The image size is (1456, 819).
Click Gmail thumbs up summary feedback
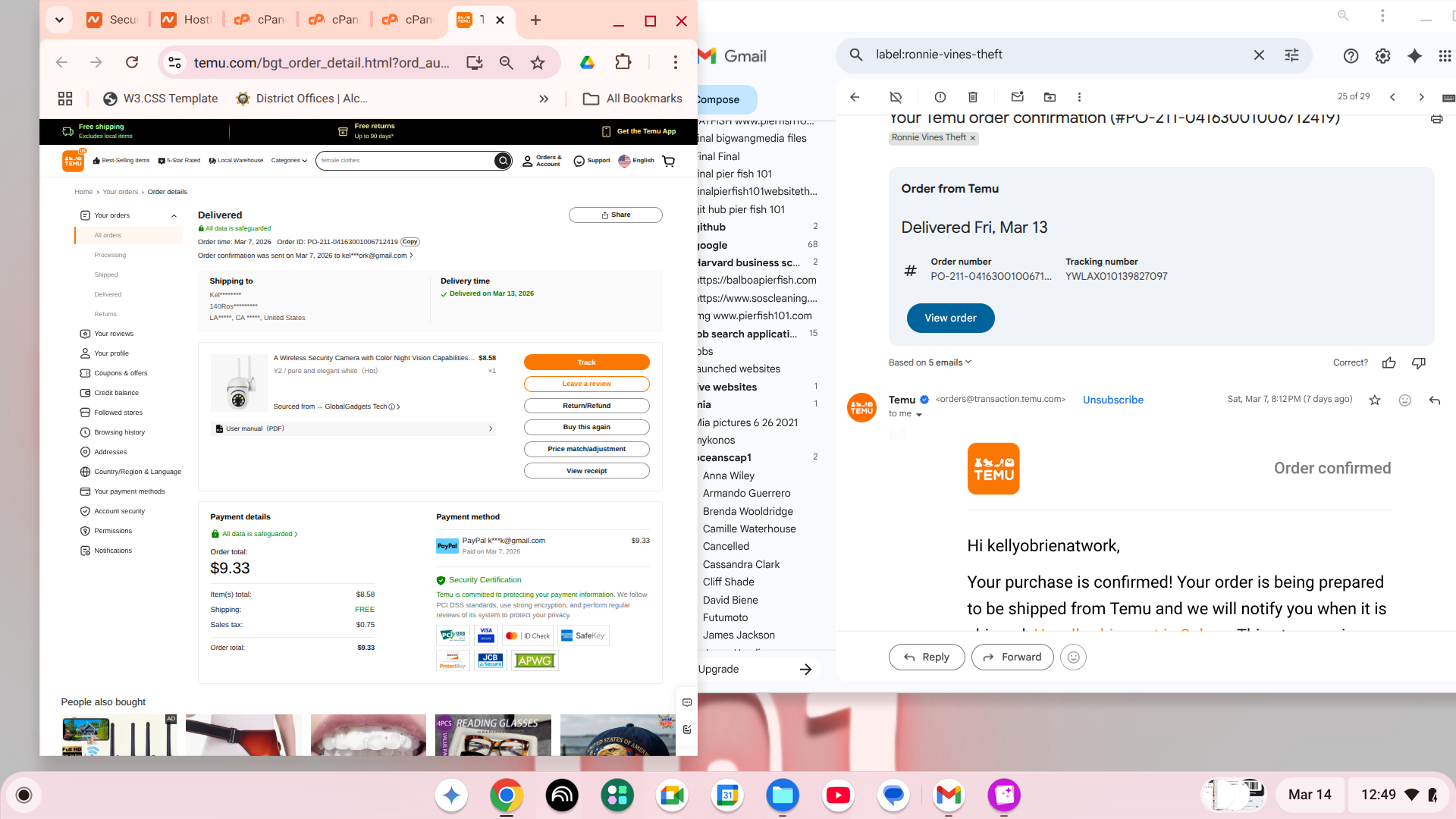(1389, 362)
